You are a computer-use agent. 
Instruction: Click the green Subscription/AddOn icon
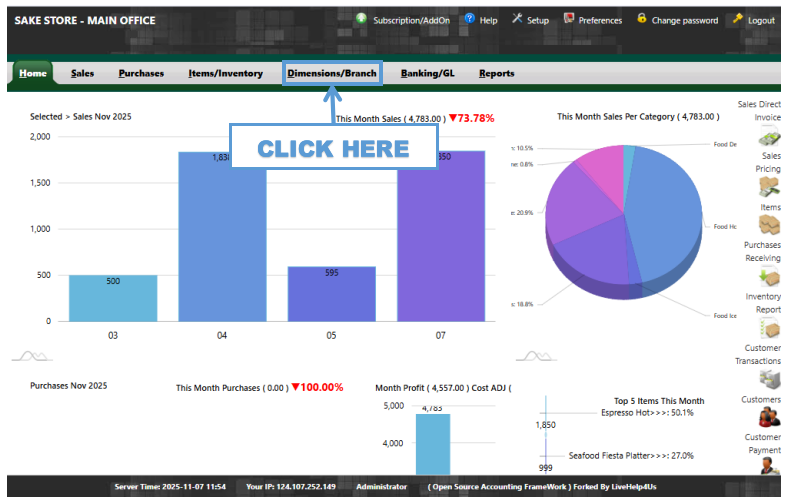coord(361,19)
